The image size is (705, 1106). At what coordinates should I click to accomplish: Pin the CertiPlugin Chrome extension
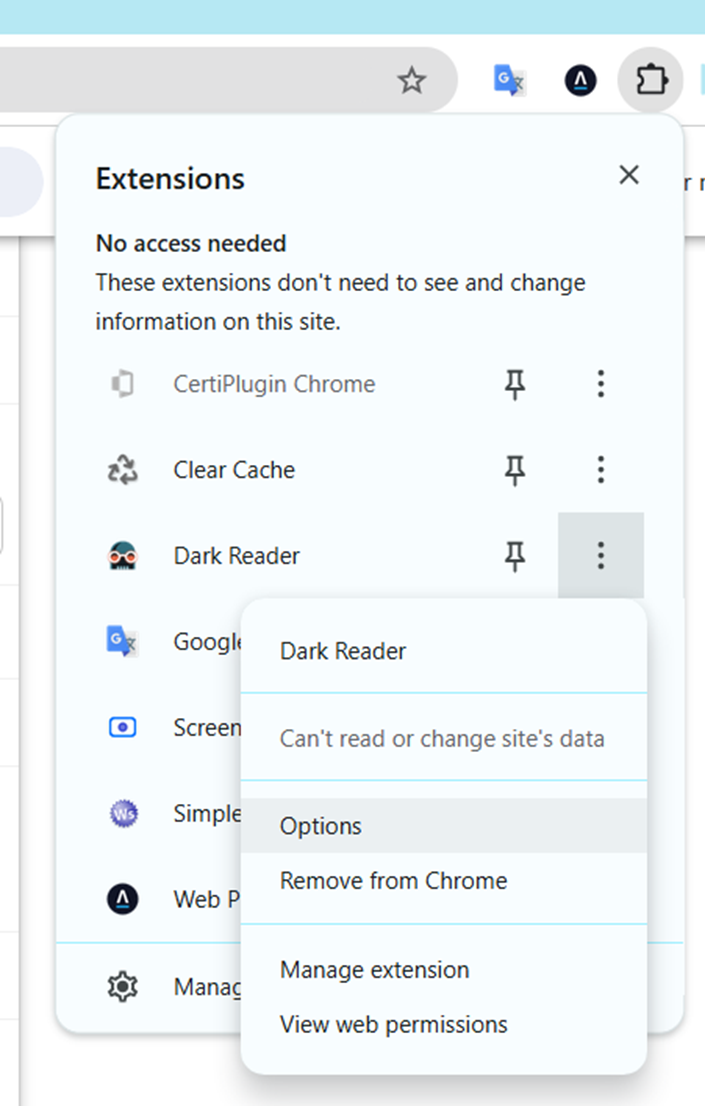[x=515, y=384]
